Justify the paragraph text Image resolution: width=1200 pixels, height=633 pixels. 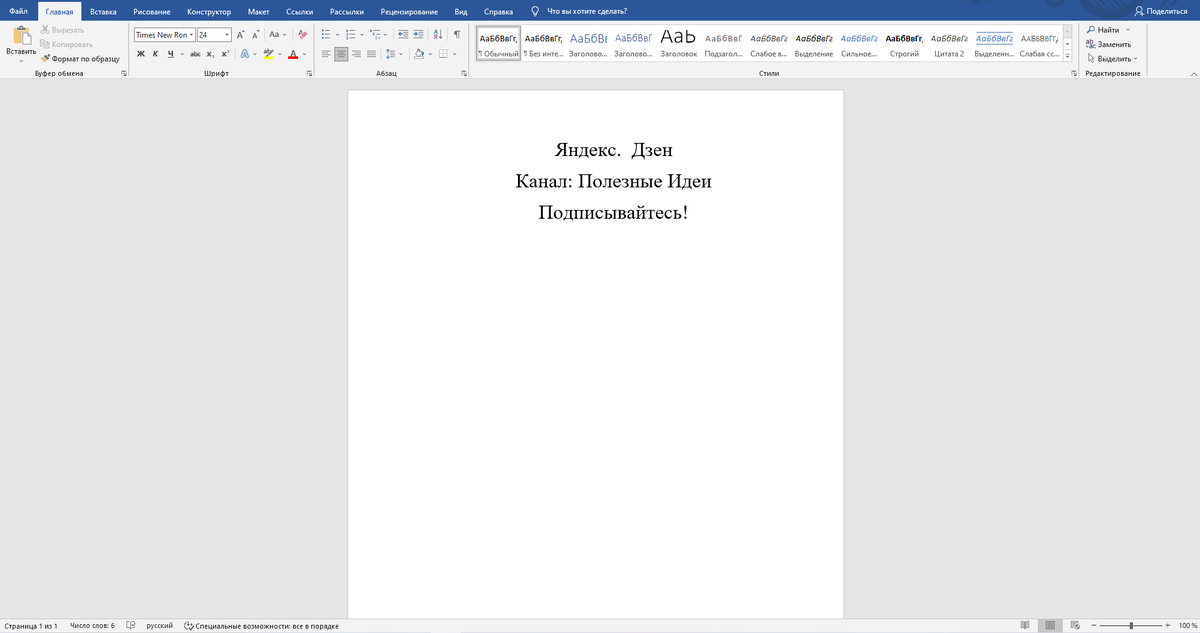tap(372, 53)
